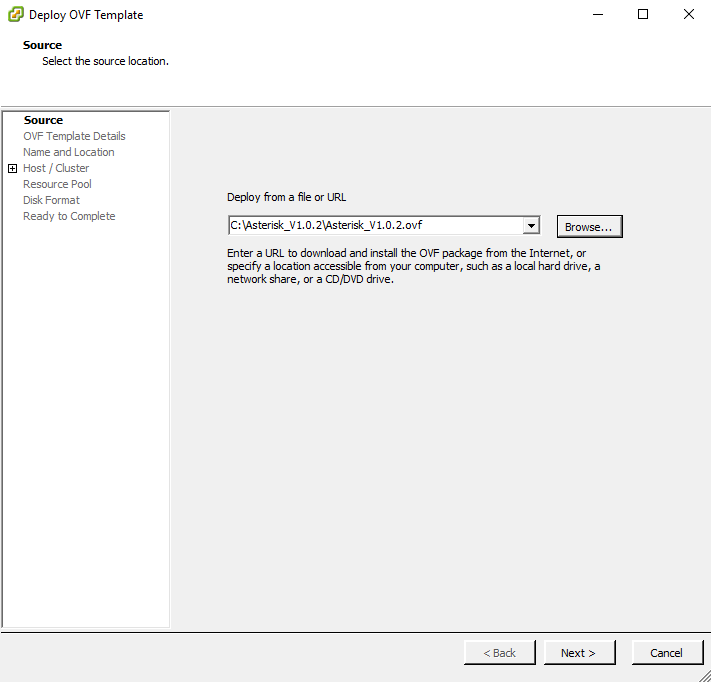Click the Next > button

[579, 653]
